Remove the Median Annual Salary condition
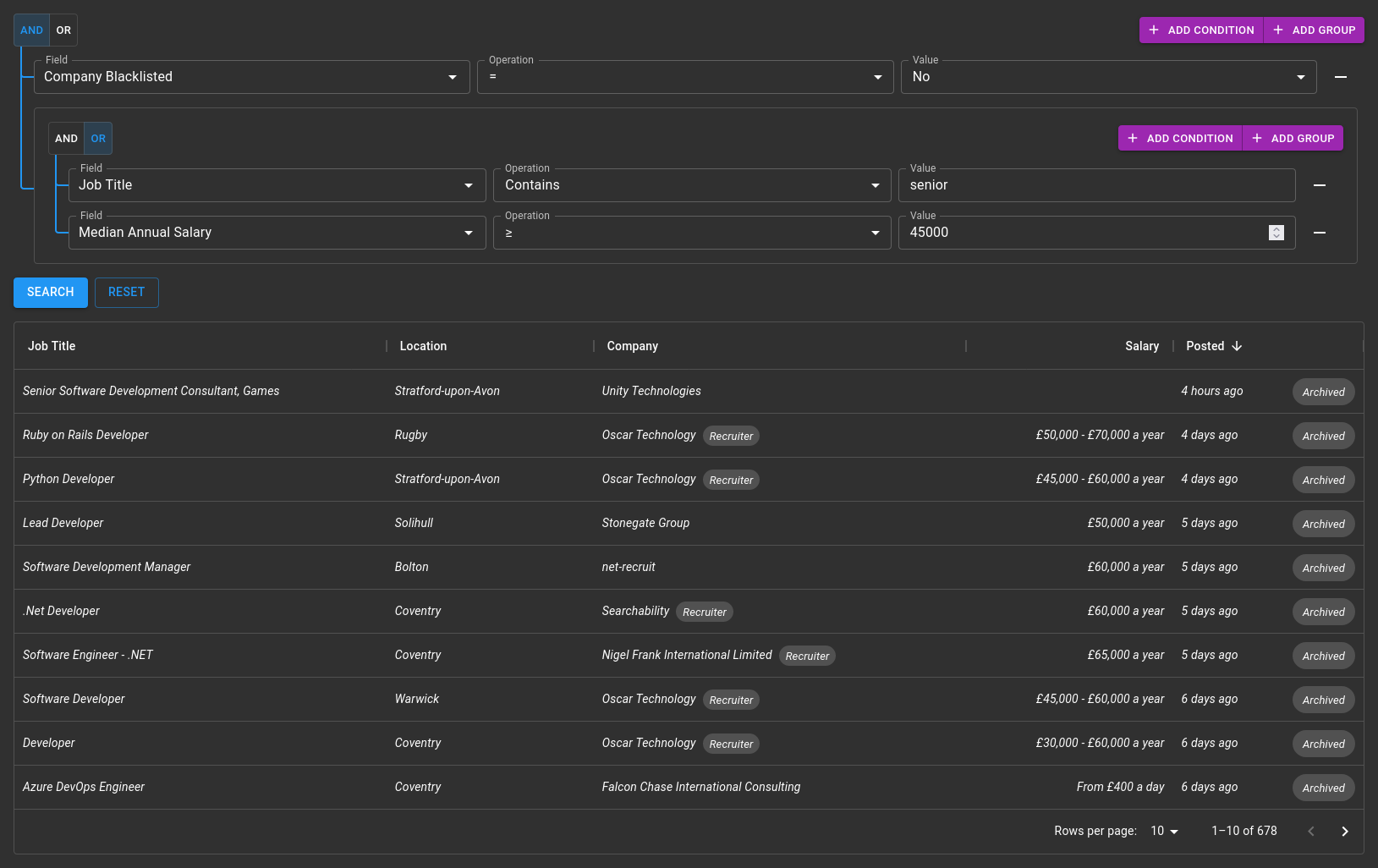 point(1319,233)
